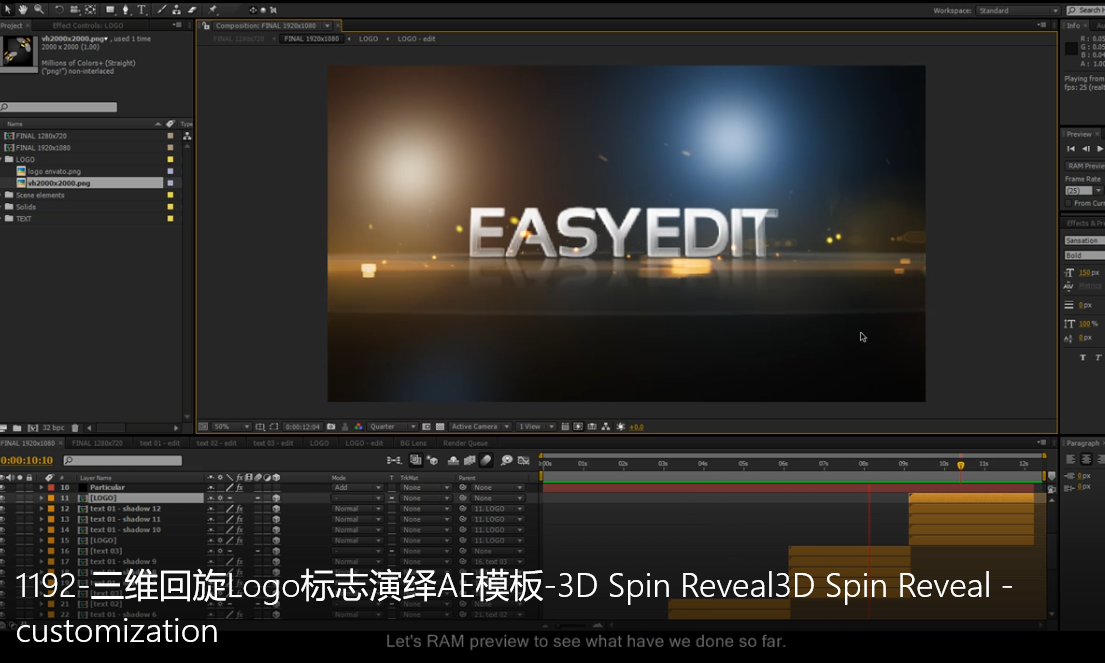
Task: Select the Rectangle shape tool
Action: 110,10
